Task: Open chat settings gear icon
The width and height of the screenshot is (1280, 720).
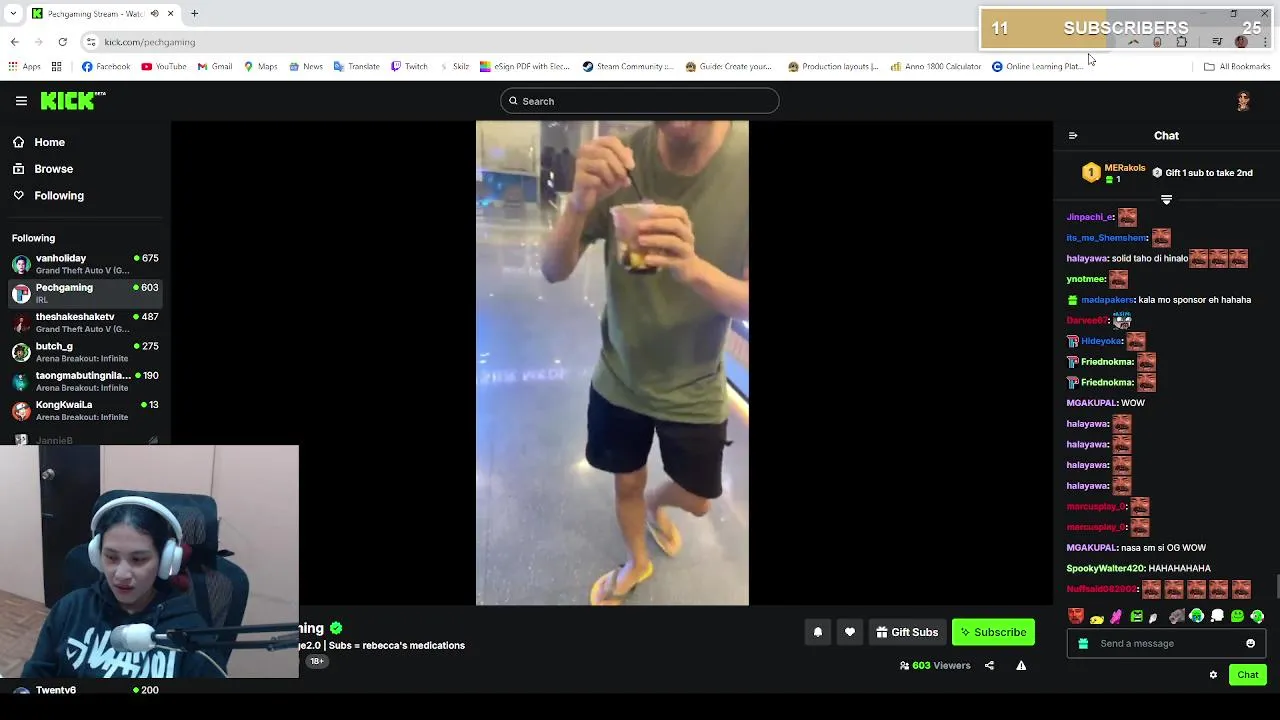Action: tap(1213, 675)
